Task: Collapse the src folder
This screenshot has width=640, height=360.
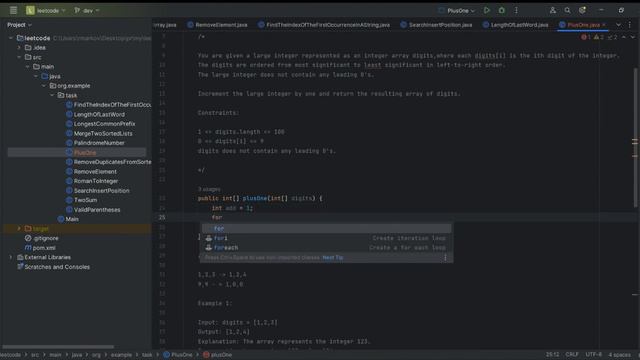Action: [19, 57]
